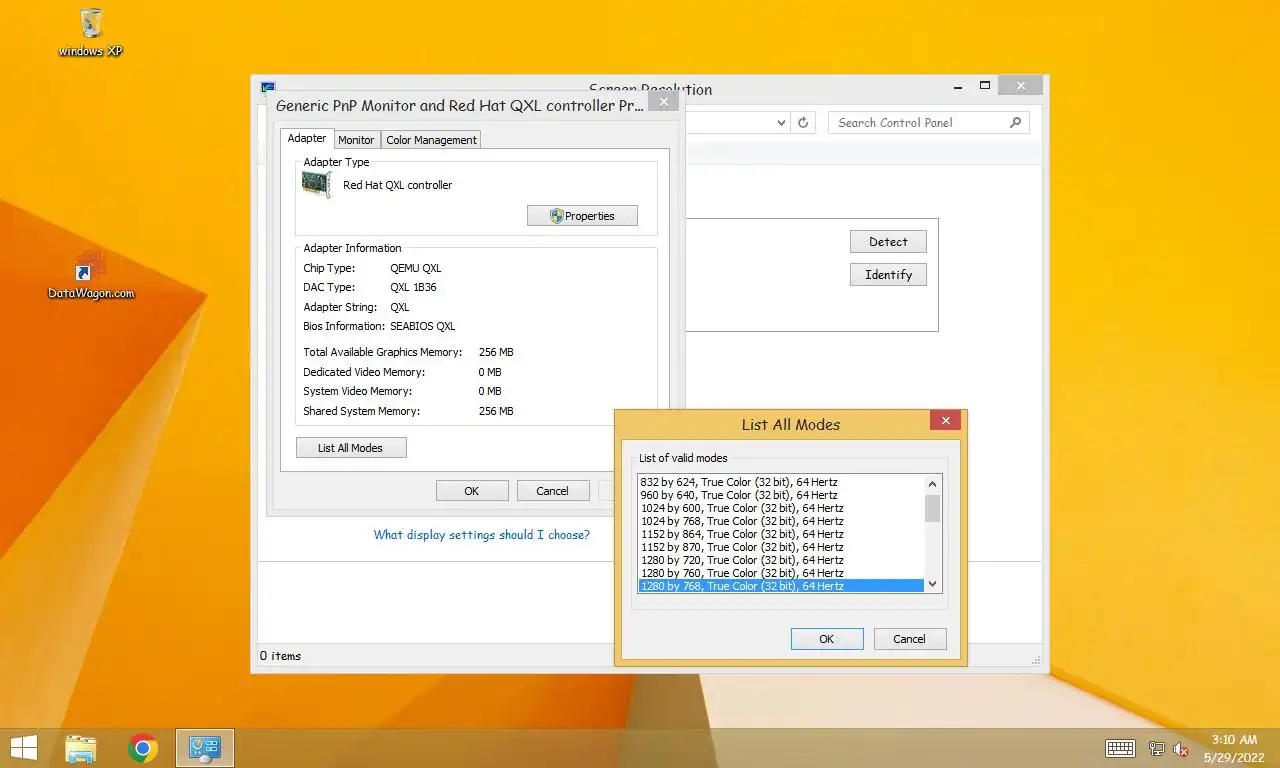
Task: Click the modes list scrollbar thumb
Action: click(933, 508)
